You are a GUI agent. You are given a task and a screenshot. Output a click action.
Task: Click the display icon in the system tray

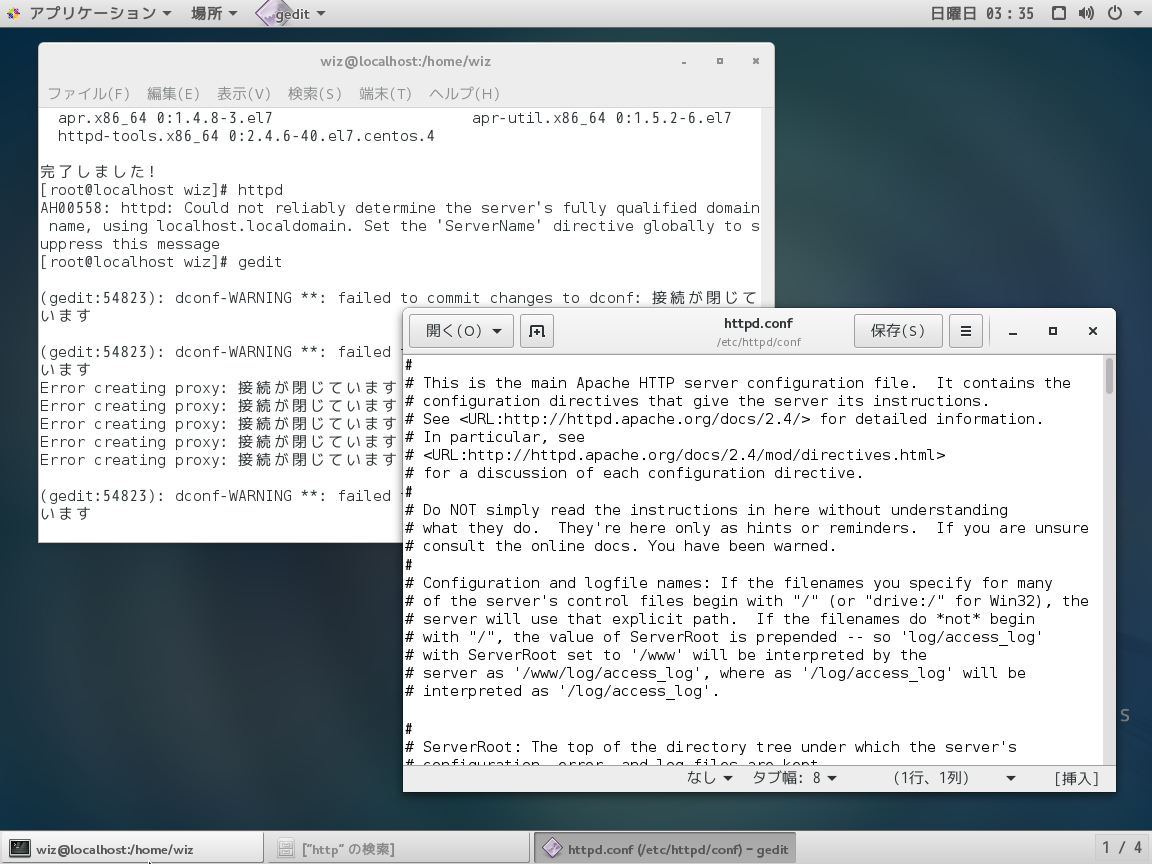[1059, 13]
